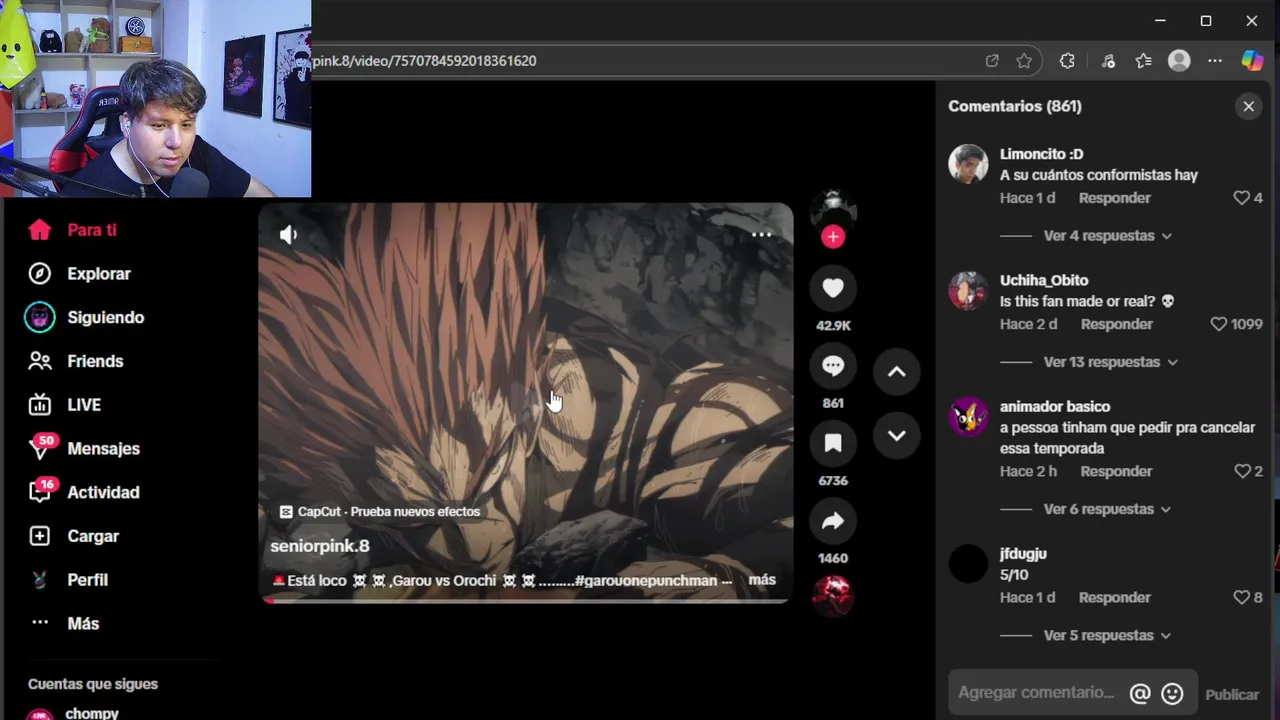Expand description with the más link
Viewport: 1280px width, 720px height.
[762, 580]
